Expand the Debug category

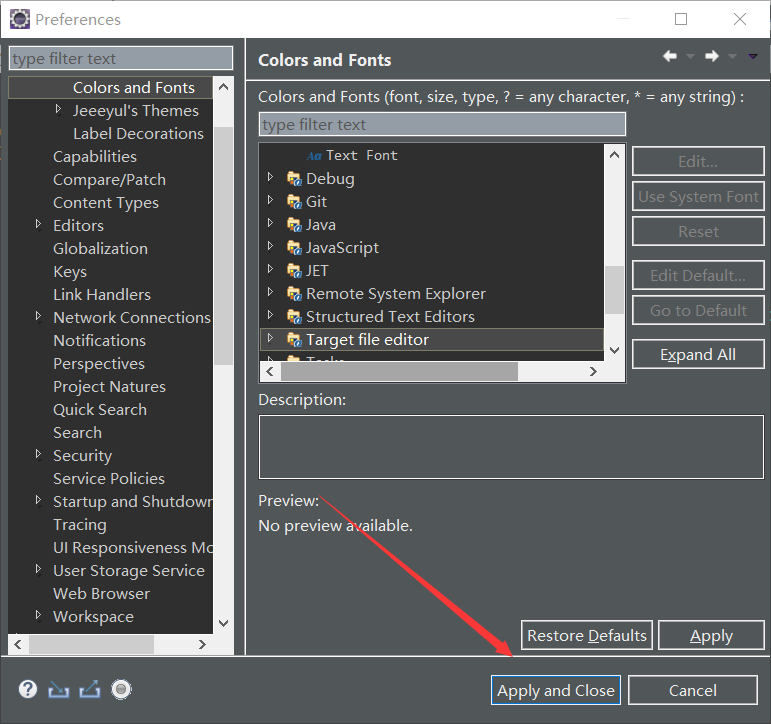(270, 177)
